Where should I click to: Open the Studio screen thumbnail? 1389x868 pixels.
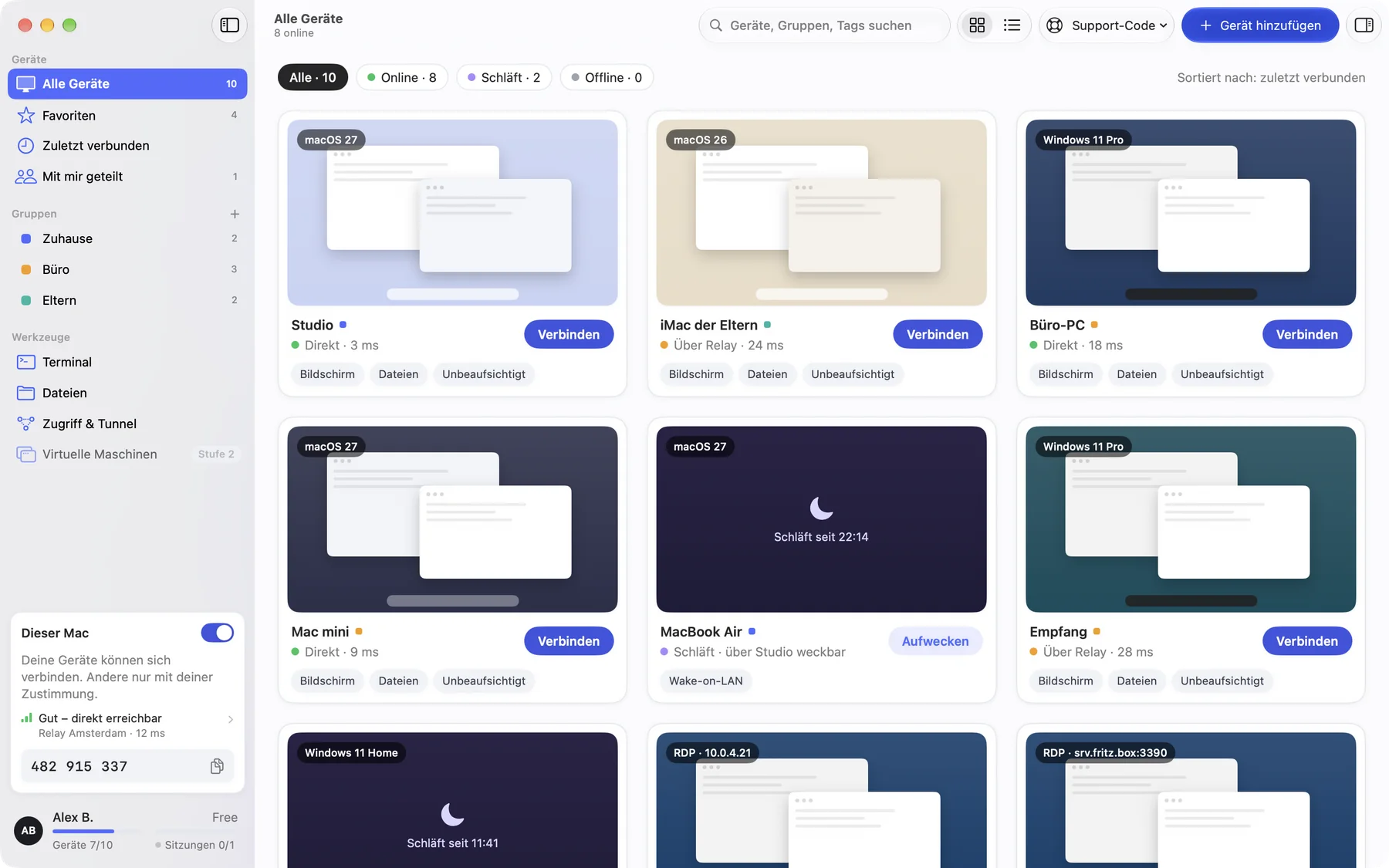pyautogui.click(x=452, y=212)
